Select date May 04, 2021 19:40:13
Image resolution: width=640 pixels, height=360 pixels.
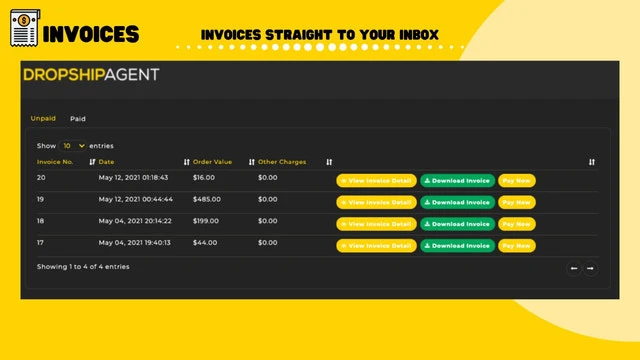click(134, 242)
